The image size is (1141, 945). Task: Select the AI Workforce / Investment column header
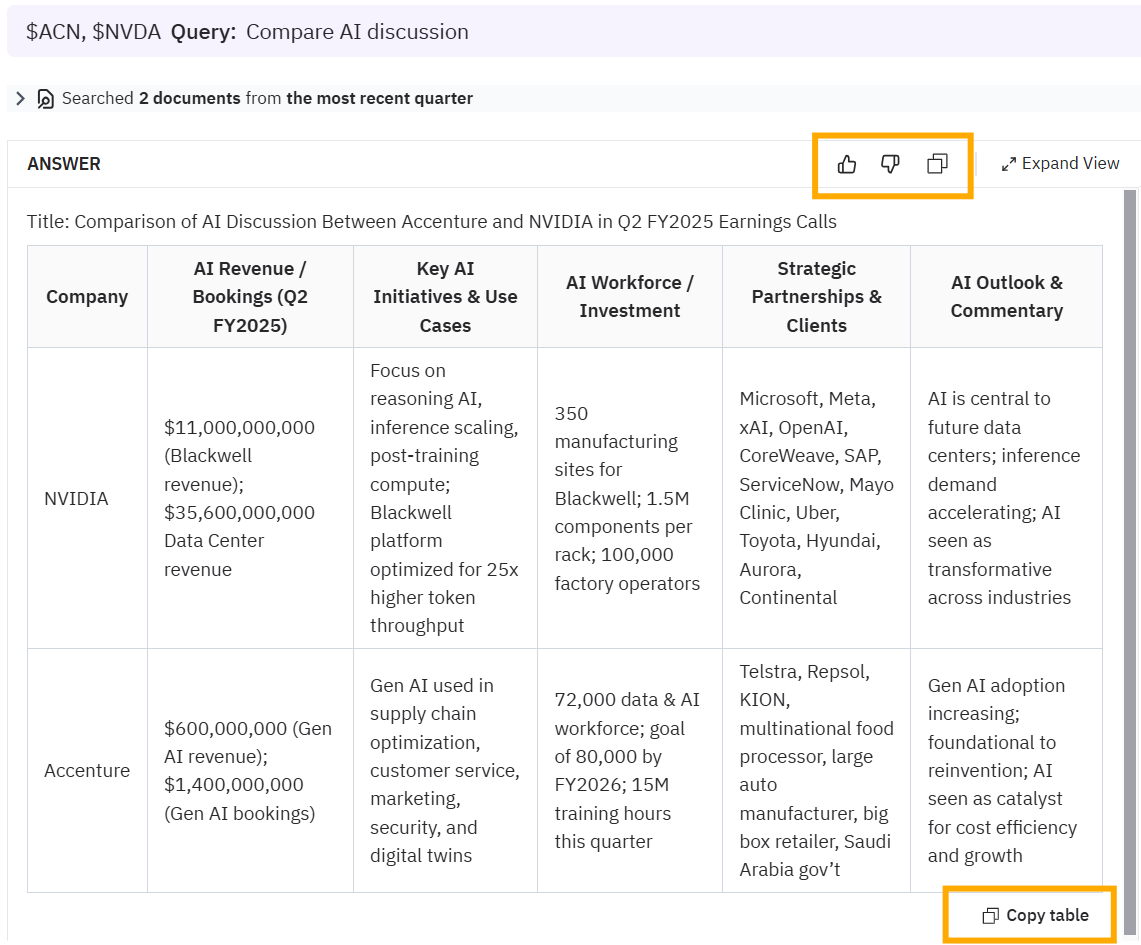pos(629,297)
